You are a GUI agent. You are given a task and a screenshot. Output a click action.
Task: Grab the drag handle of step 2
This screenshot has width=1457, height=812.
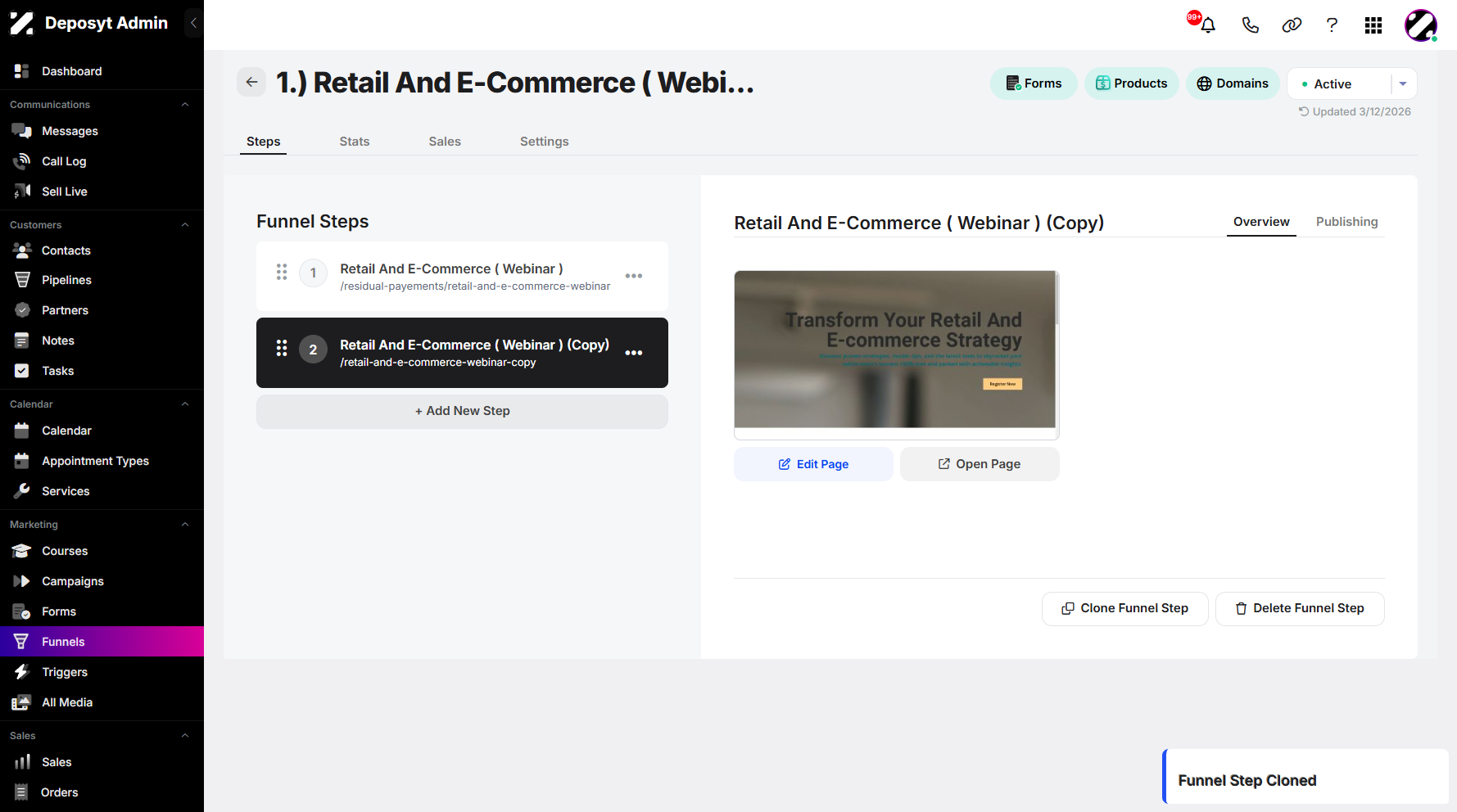(x=282, y=348)
